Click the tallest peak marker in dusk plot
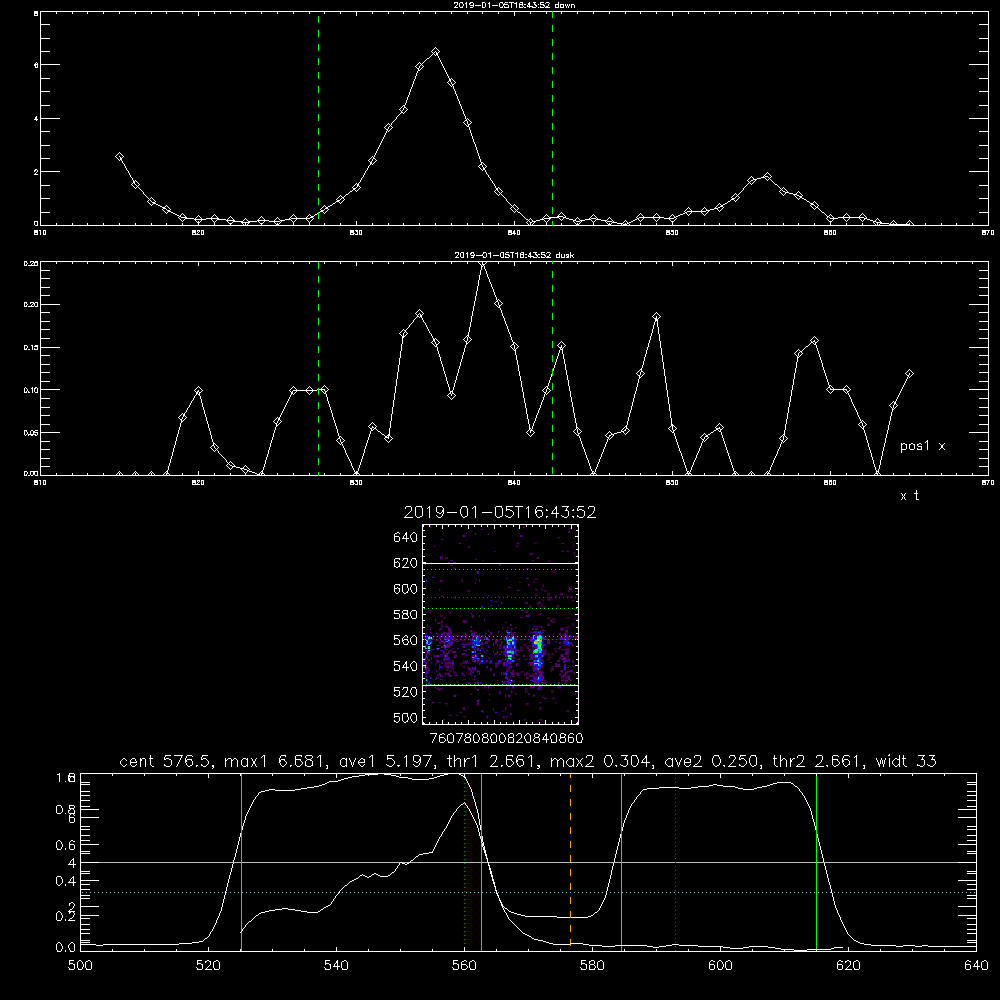The image size is (1000, 1000). click(483, 263)
